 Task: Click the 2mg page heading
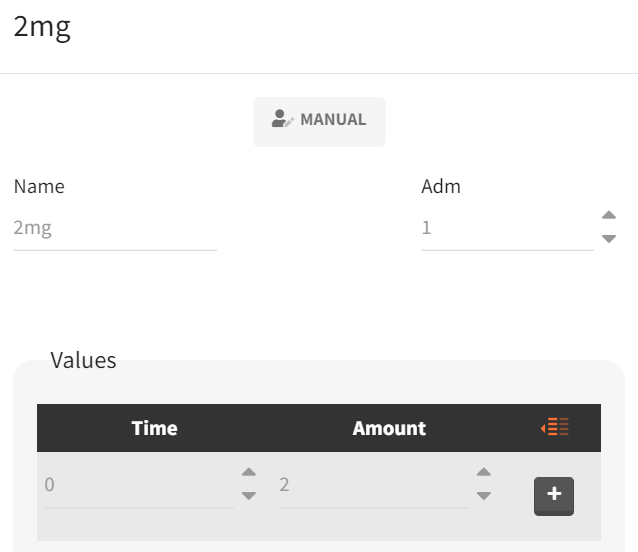(x=42, y=27)
